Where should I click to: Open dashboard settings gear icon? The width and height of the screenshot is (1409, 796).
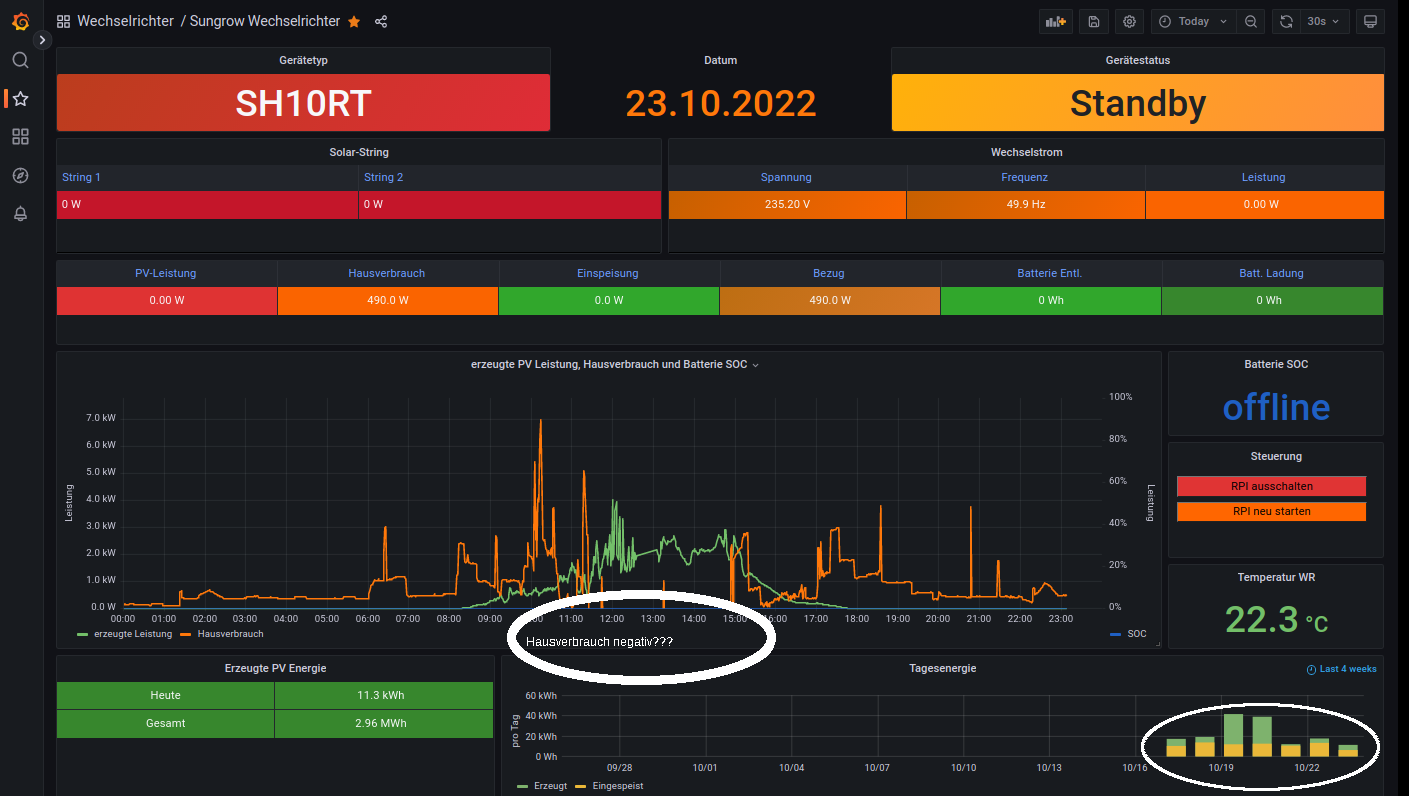[x=1130, y=21]
